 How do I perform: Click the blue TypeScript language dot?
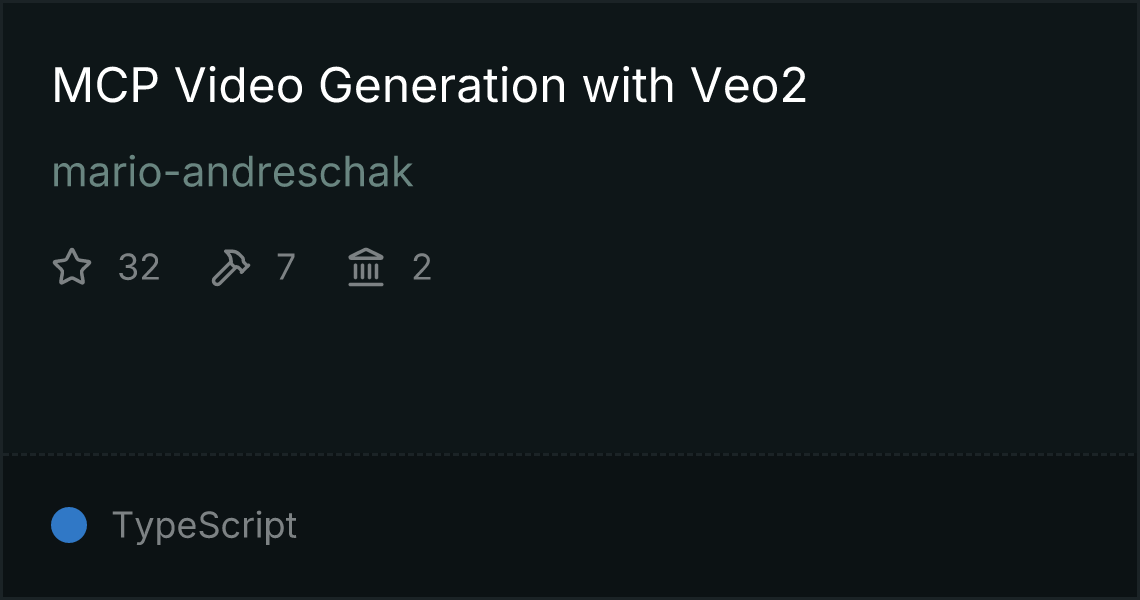[69, 525]
